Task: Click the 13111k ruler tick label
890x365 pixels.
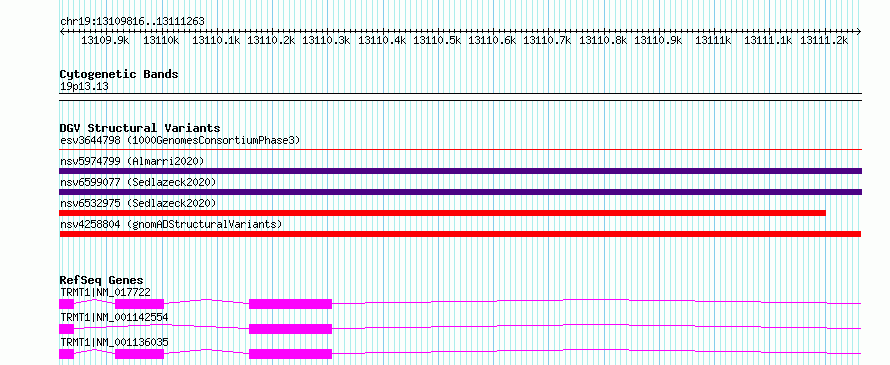Action: [x=713, y=40]
